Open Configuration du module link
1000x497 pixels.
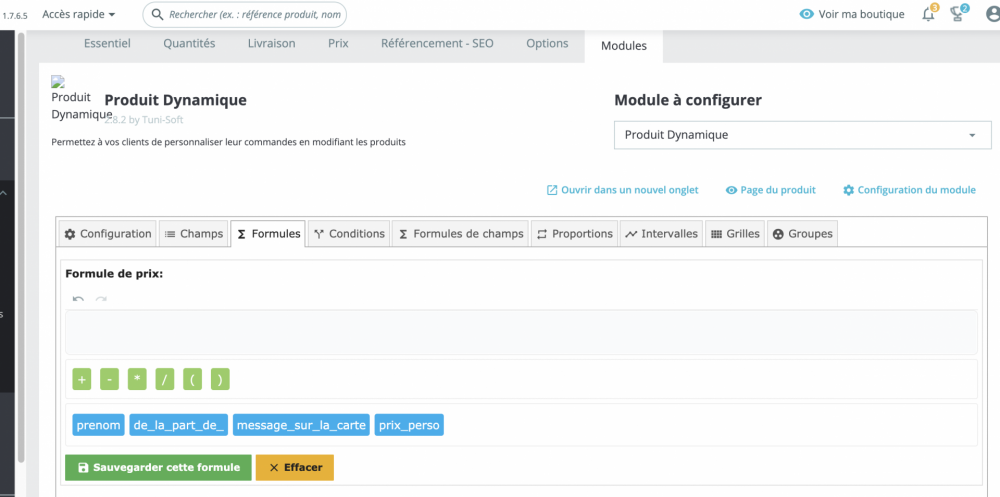click(x=909, y=190)
